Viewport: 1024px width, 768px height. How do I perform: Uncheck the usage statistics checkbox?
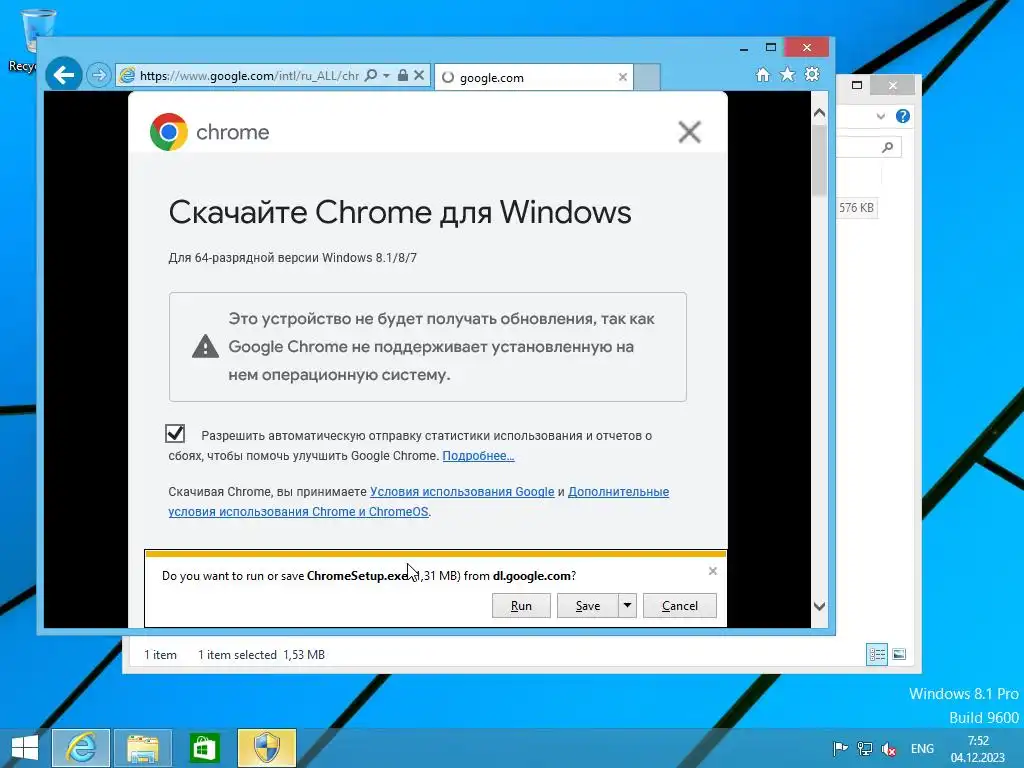pyautogui.click(x=175, y=434)
